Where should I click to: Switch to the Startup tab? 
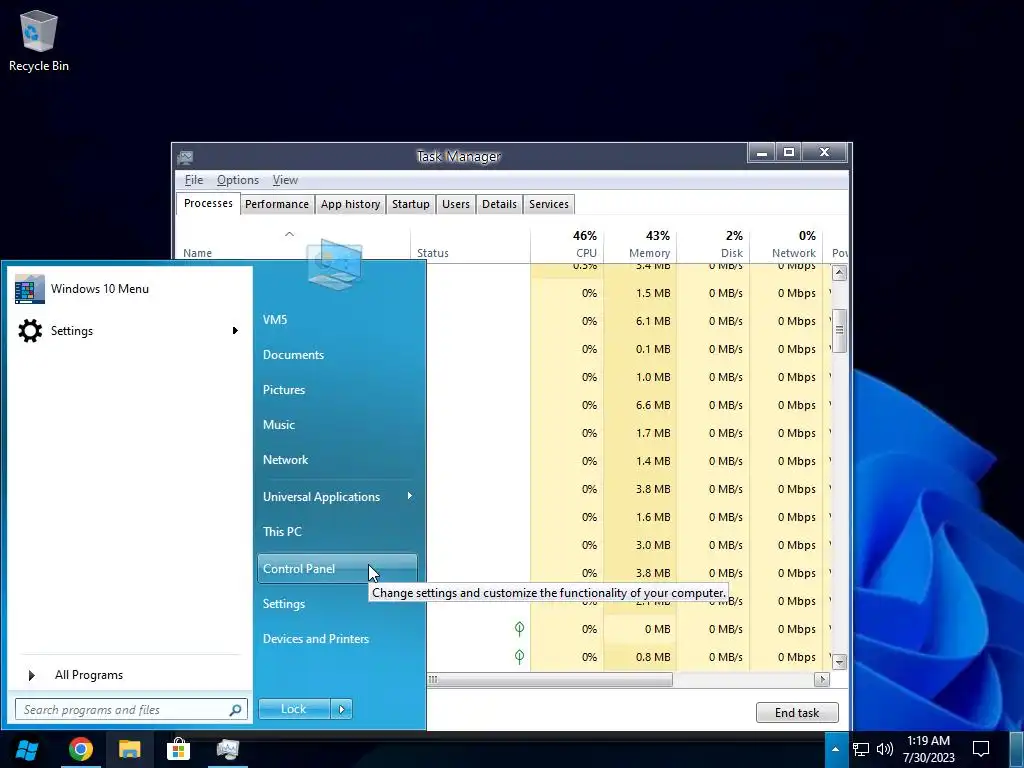click(x=411, y=204)
